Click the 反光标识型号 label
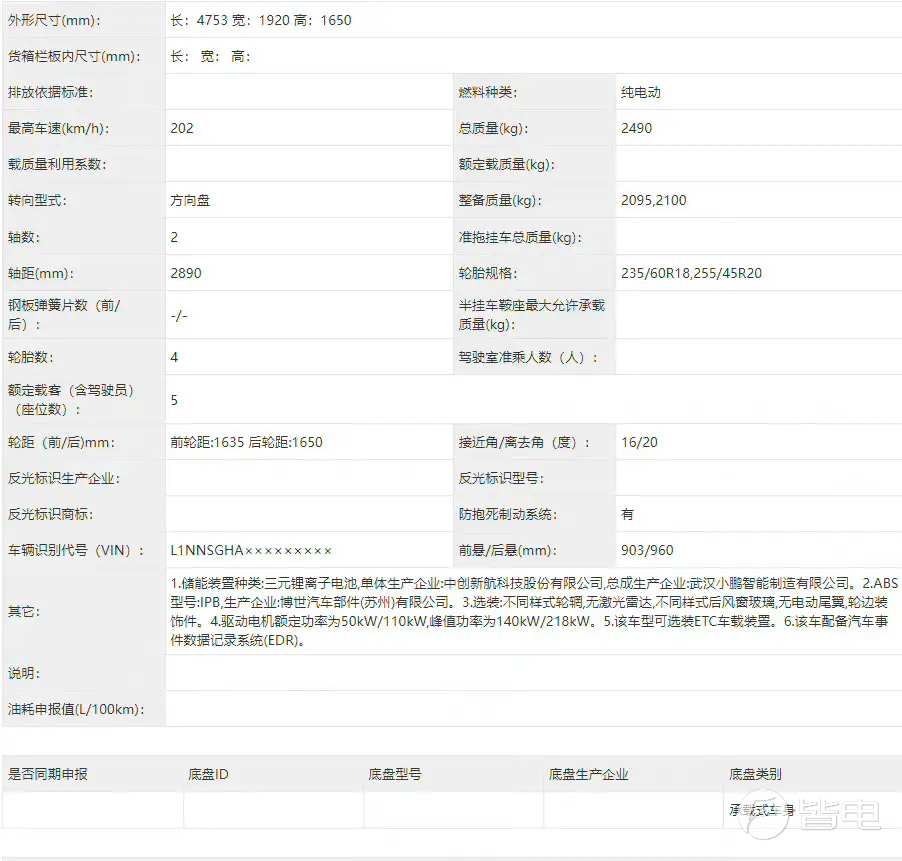Screen dimensions: 902x861 [x=500, y=479]
